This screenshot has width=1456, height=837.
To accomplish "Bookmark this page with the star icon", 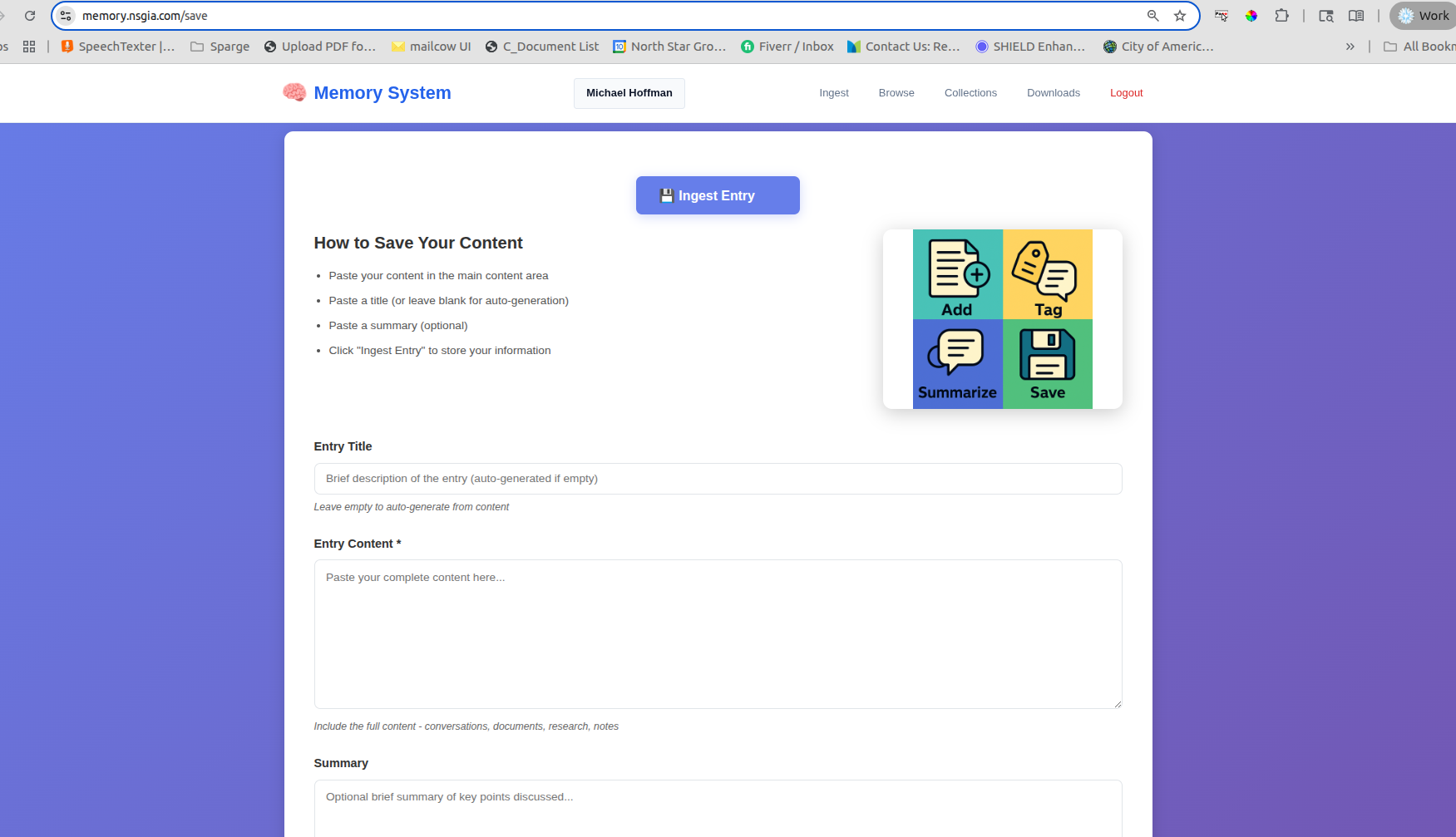I will coord(1180,16).
